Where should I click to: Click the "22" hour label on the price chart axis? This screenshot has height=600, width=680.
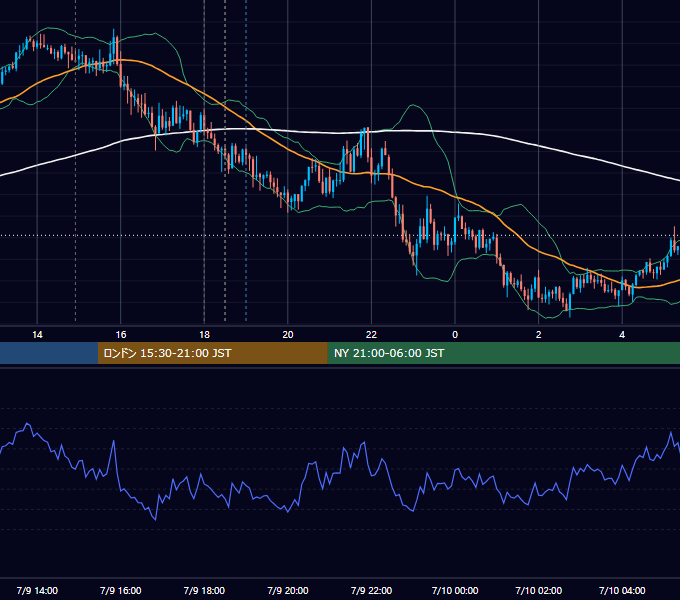click(371, 335)
